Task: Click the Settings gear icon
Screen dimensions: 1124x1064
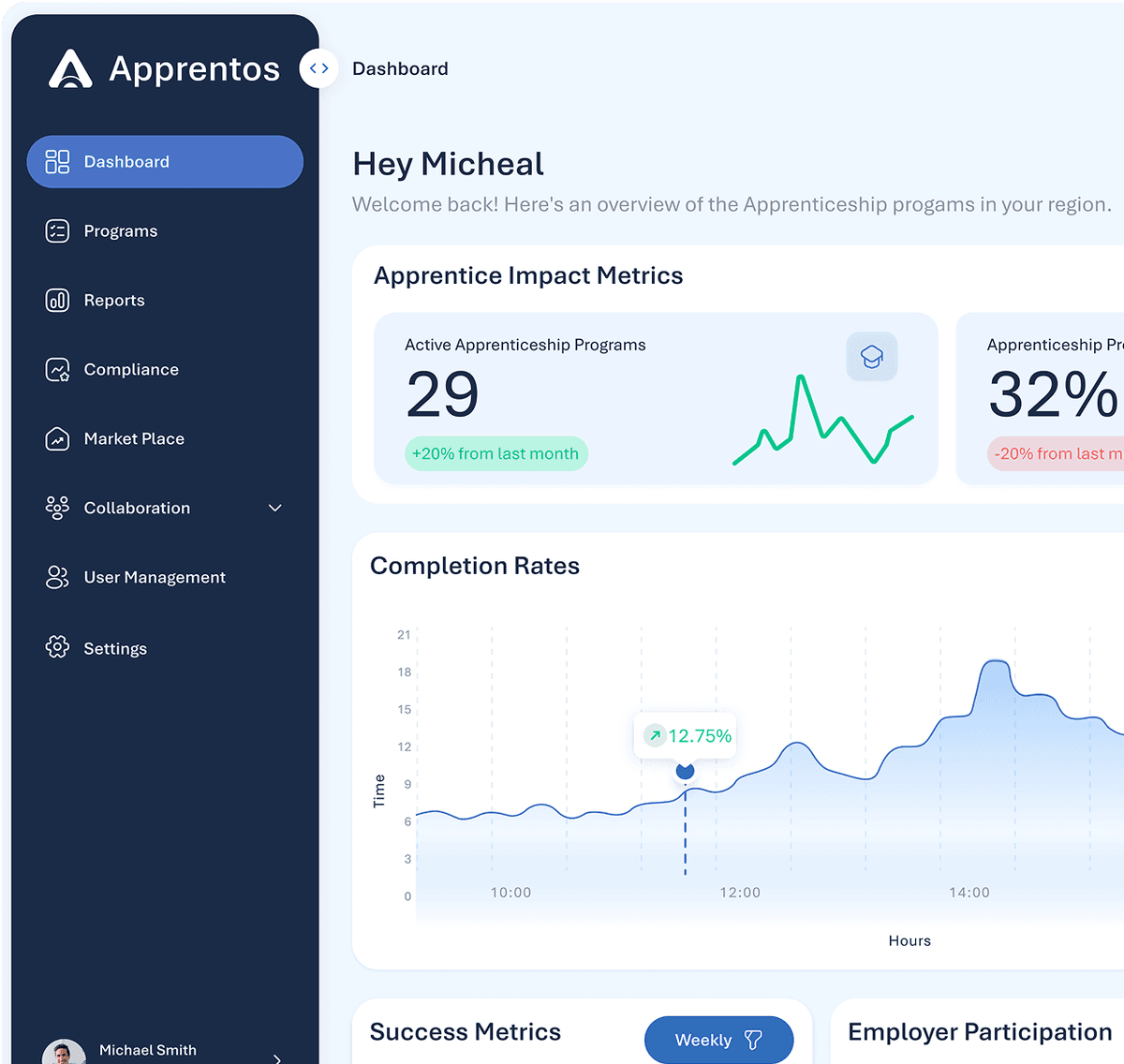Action: pyautogui.click(x=57, y=647)
